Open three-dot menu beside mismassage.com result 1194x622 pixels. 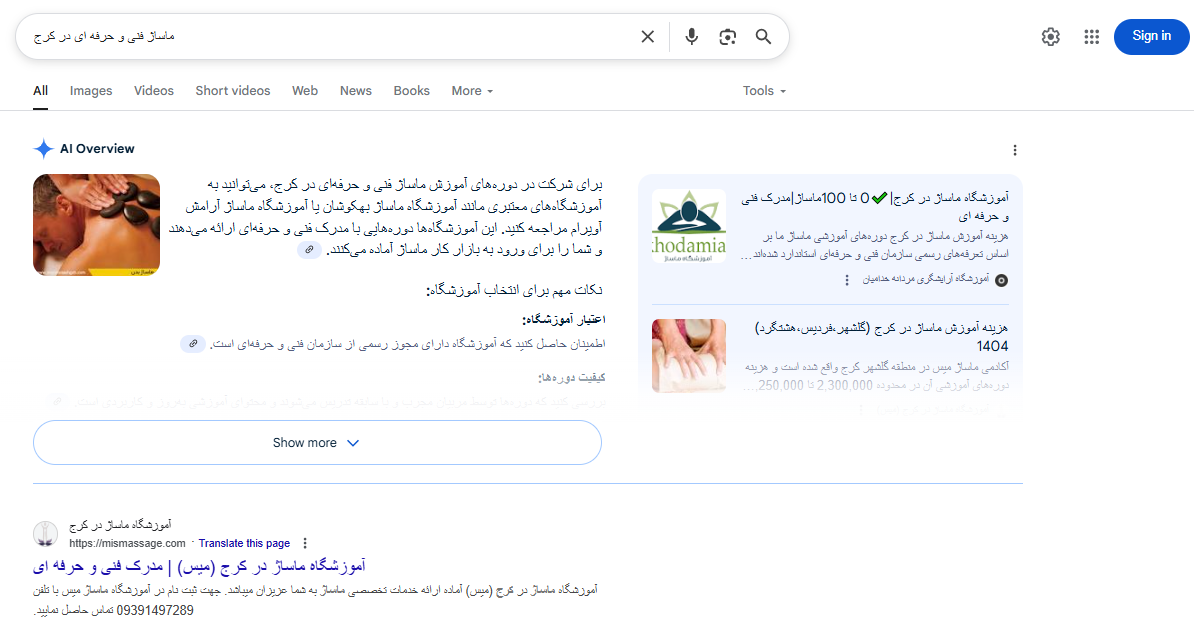305,544
